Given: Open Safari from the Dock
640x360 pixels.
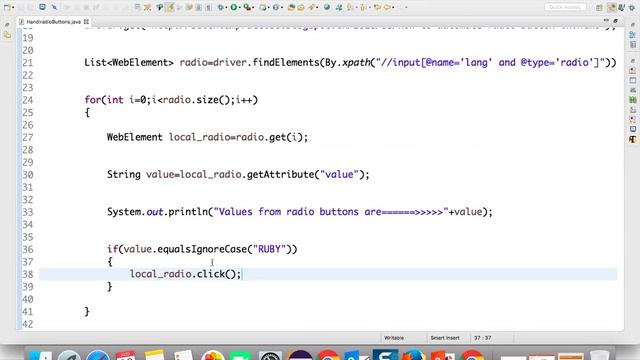Looking at the screenshot, I should (x=97, y=355).
